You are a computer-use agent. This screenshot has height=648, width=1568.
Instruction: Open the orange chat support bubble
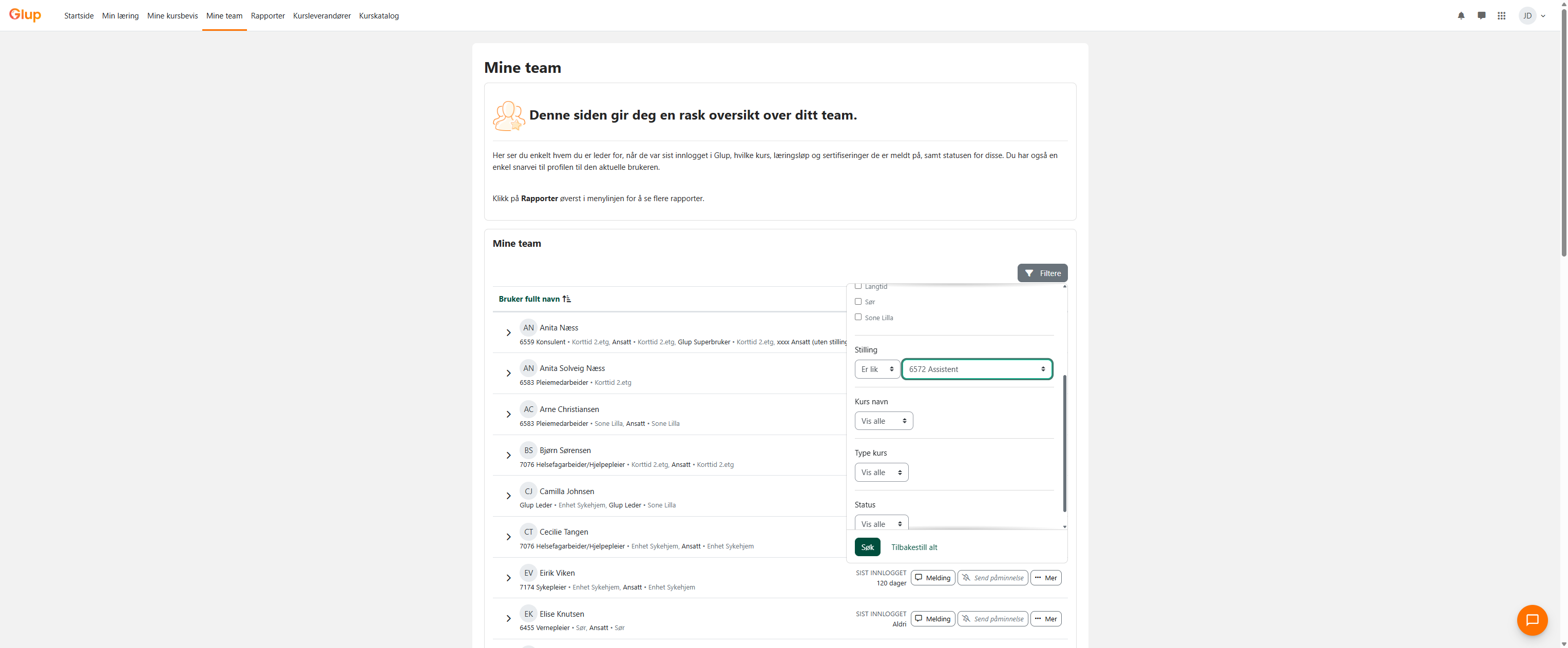click(1532, 620)
